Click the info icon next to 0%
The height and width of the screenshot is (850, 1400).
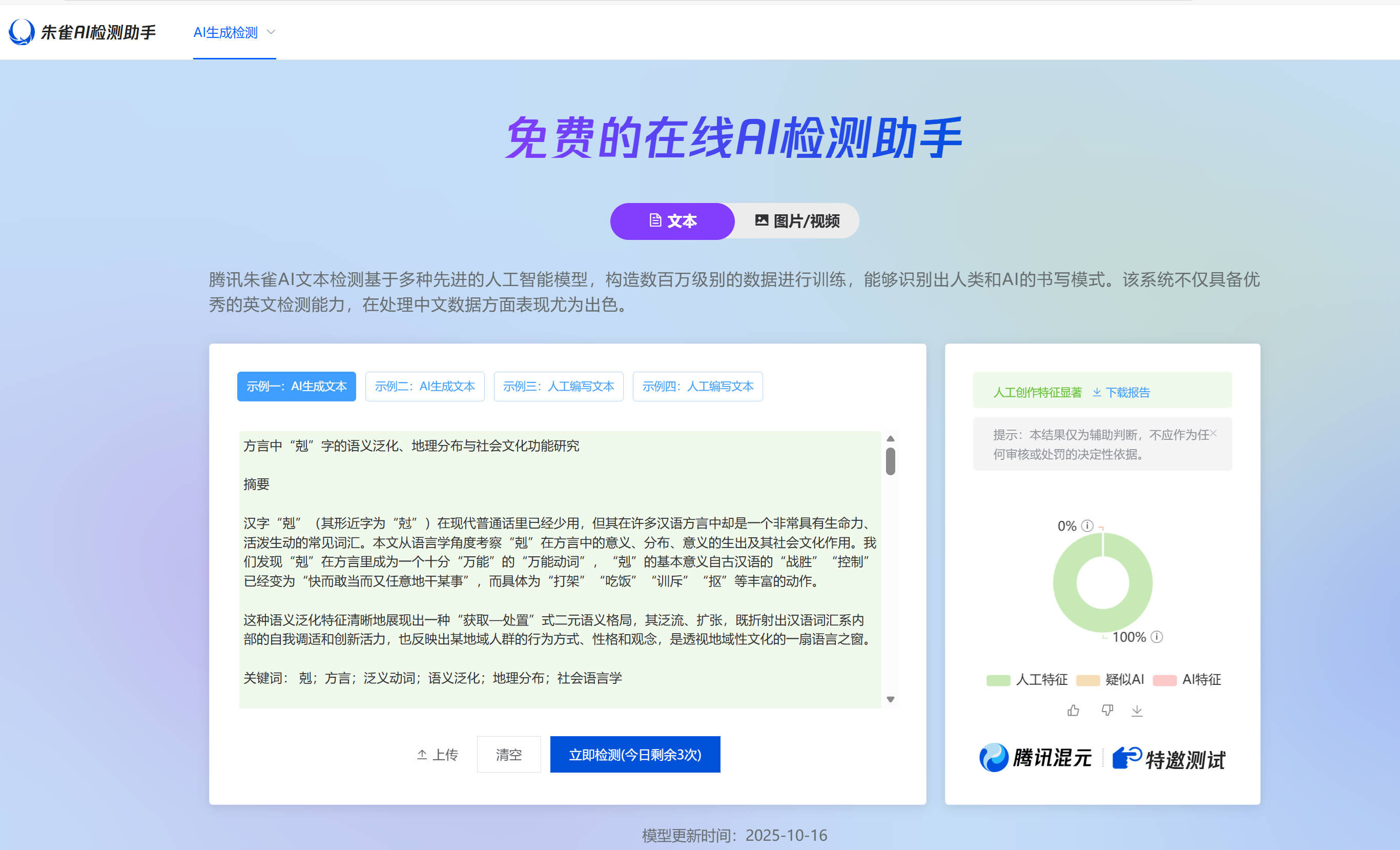(1087, 526)
